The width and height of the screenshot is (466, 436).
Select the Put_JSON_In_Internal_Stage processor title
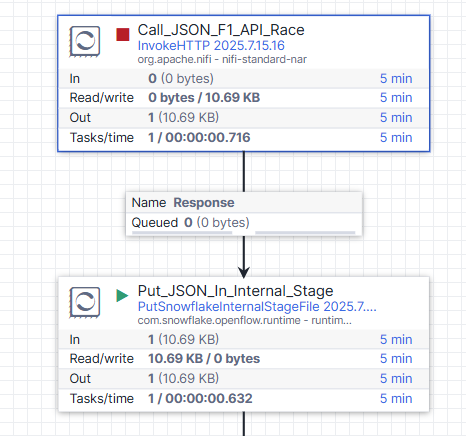point(235,291)
